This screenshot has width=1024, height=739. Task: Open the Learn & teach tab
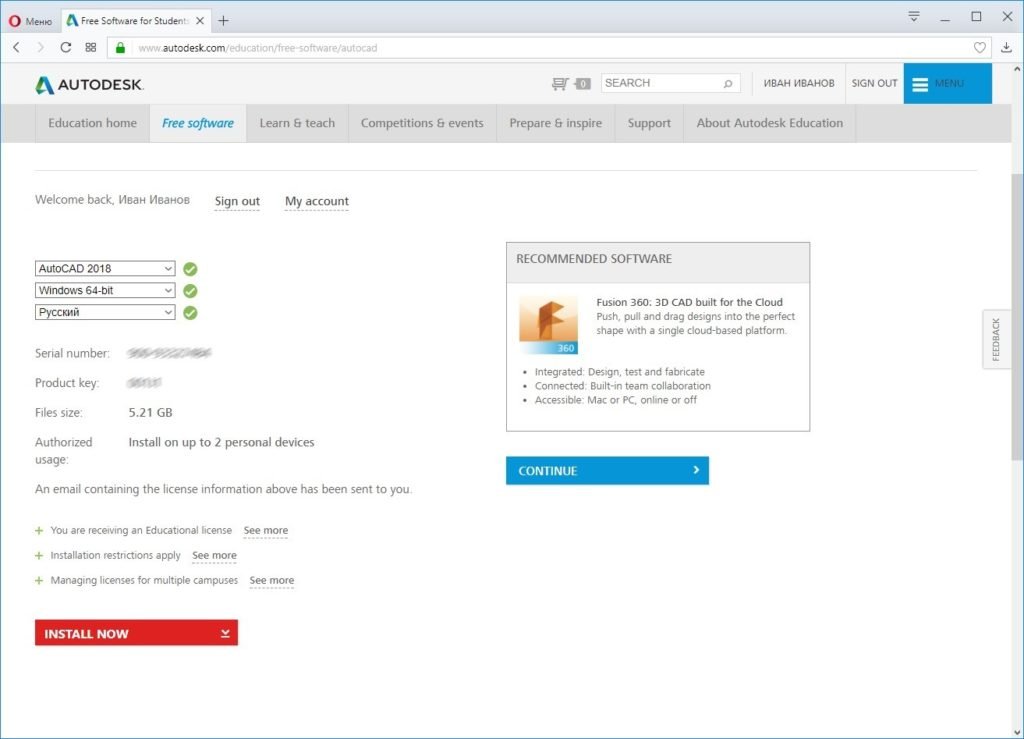click(x=297, y=123)
